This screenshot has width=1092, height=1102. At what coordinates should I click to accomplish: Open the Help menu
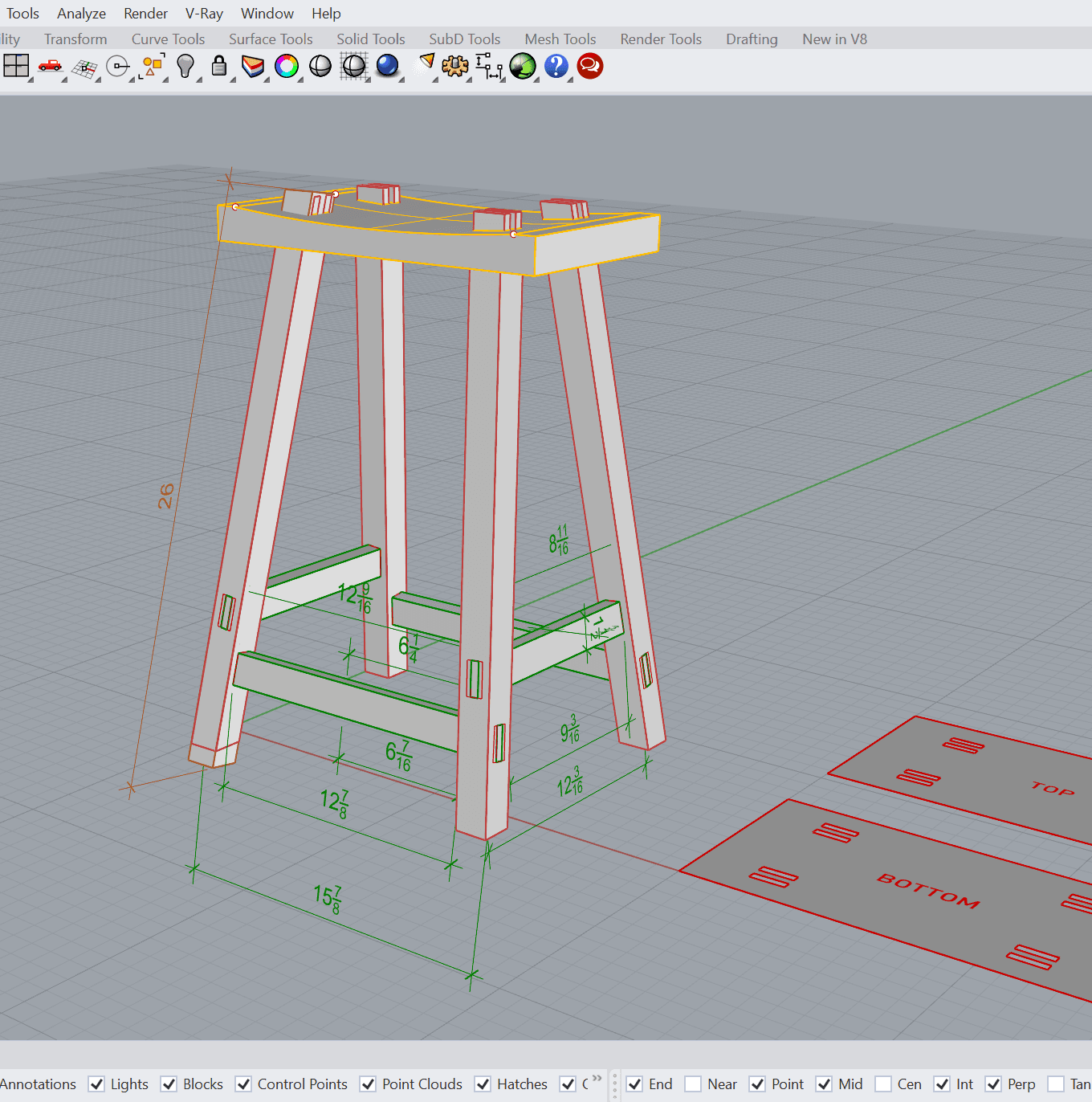coord(326,14)
